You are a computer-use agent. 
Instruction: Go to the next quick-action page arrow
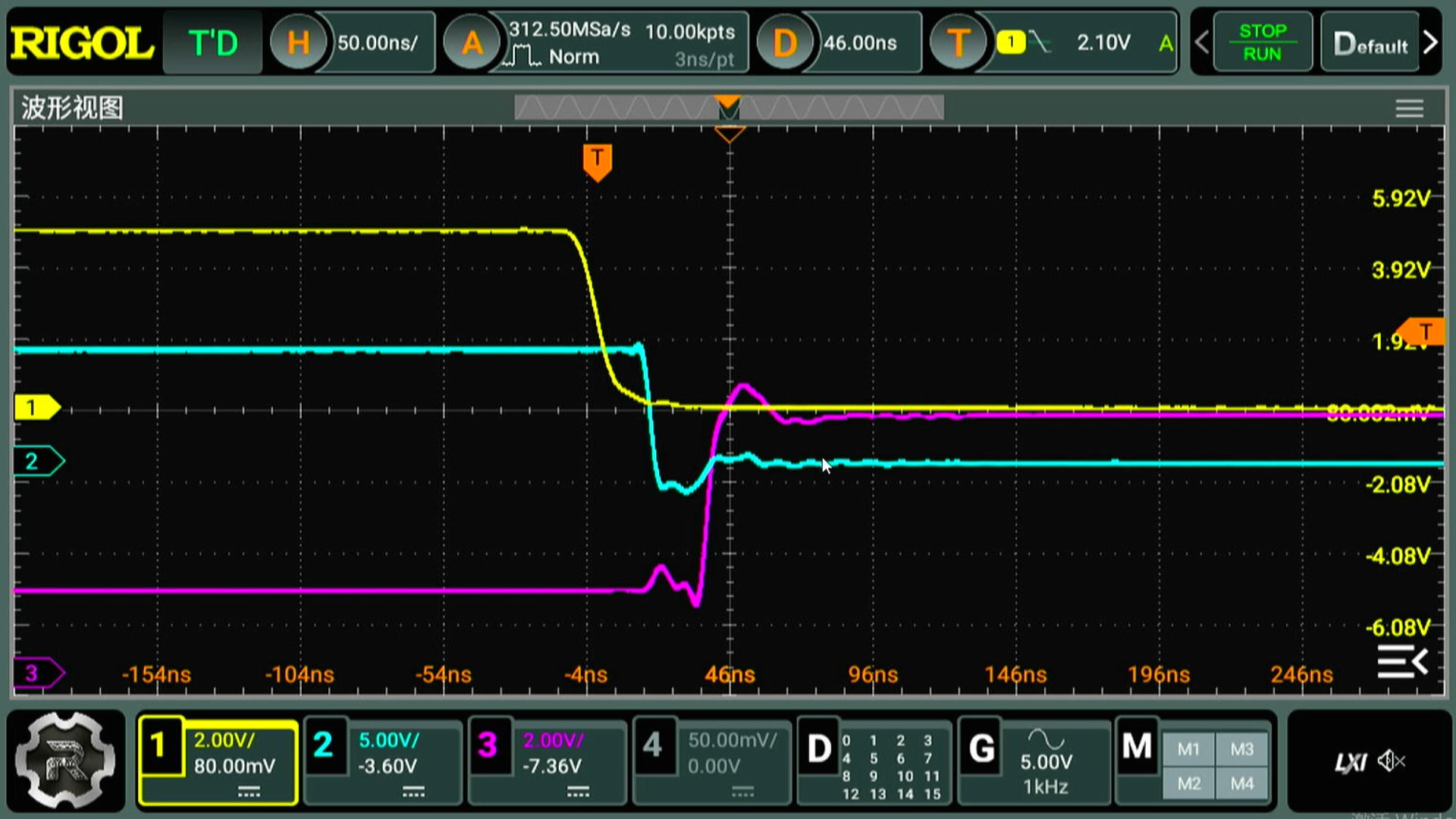pos(1430,42)
